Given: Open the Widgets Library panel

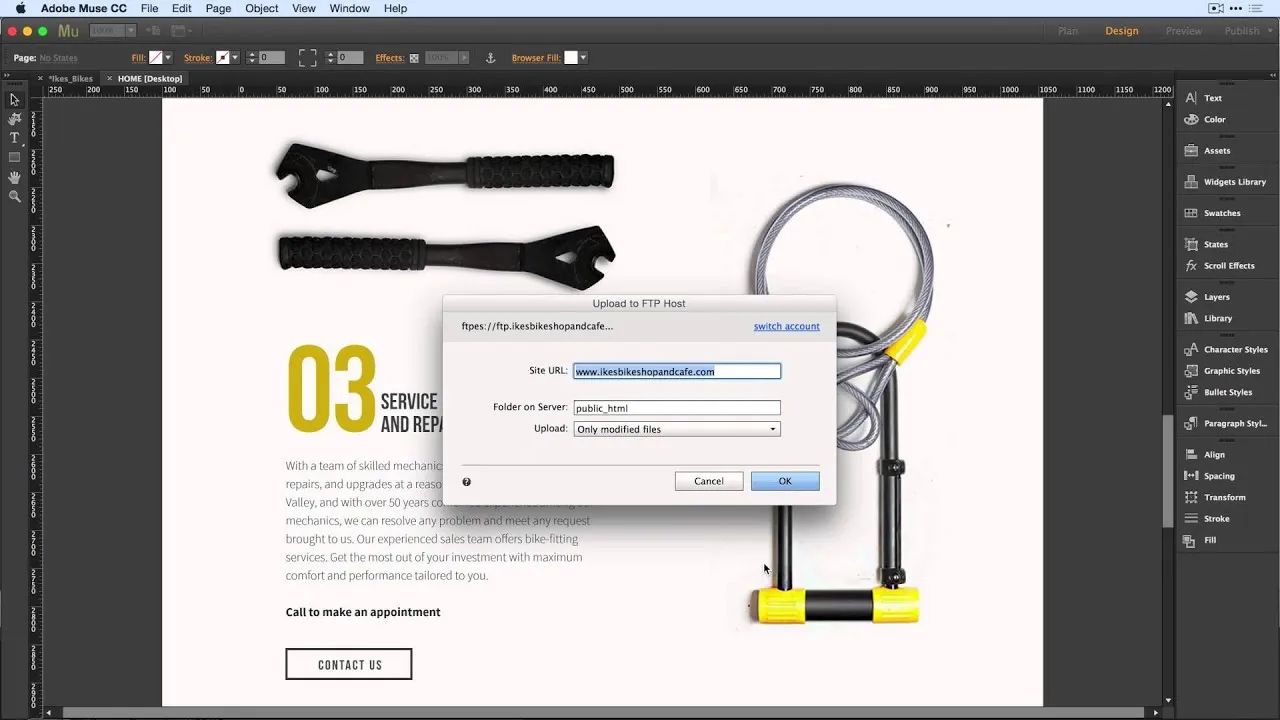Looking at the screenshot, I should [x=1225, y=182].
